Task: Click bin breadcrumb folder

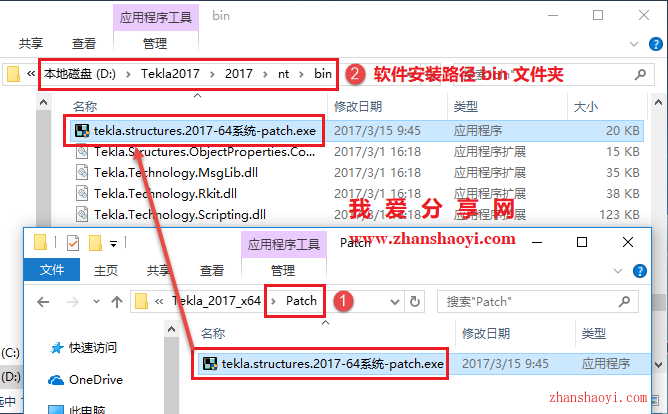Action: click(322, 74)
